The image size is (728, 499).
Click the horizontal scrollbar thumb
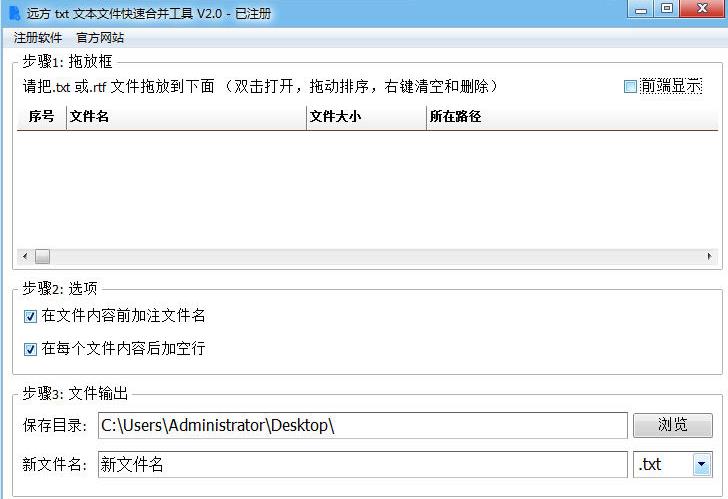pos(42,257)
